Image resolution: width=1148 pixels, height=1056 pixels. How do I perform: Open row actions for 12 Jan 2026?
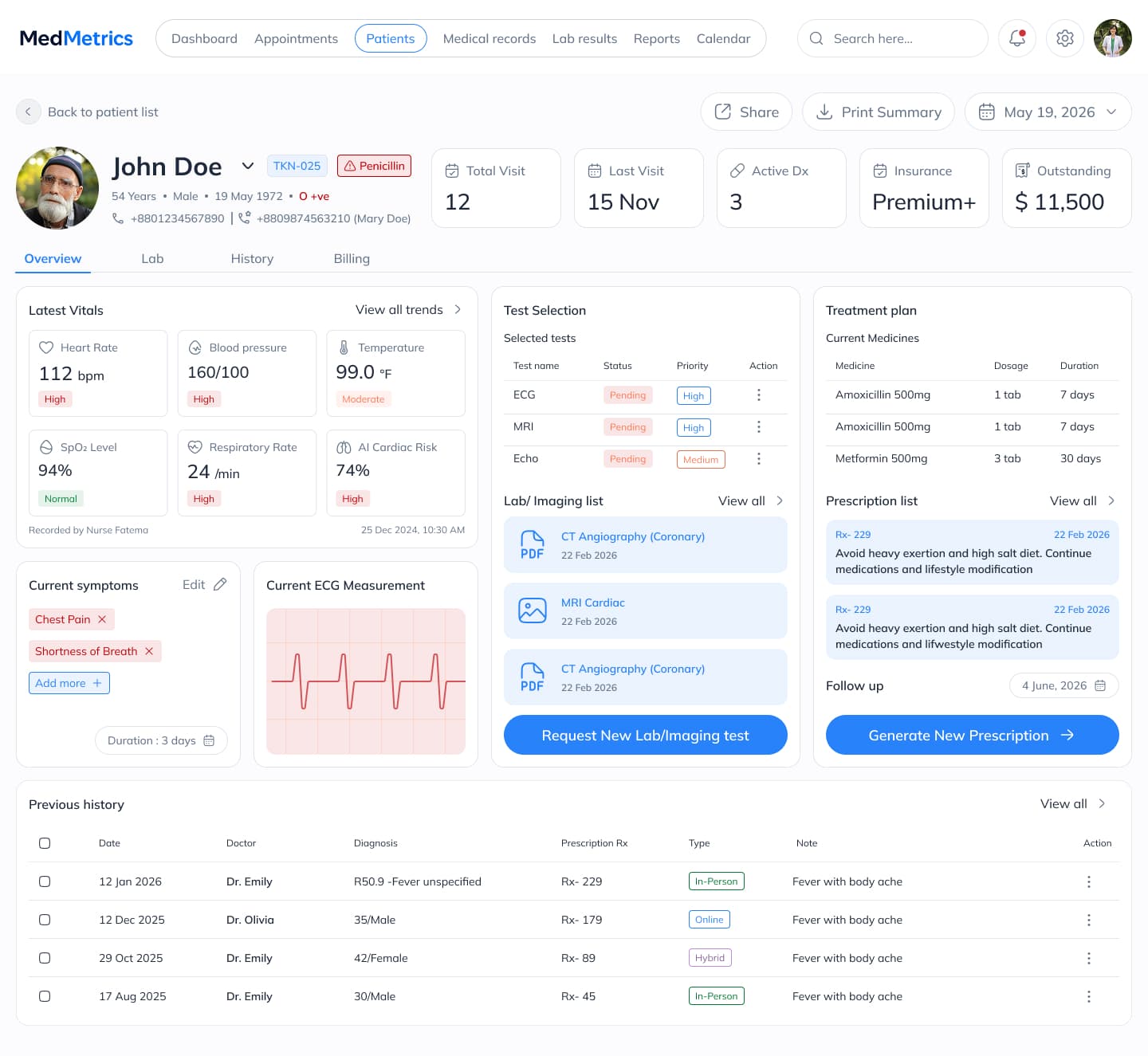click(1089, 881)
